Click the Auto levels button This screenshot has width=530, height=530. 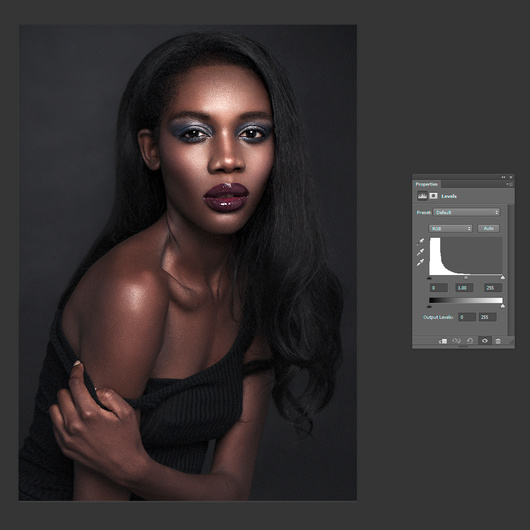[x=488, y=228]
